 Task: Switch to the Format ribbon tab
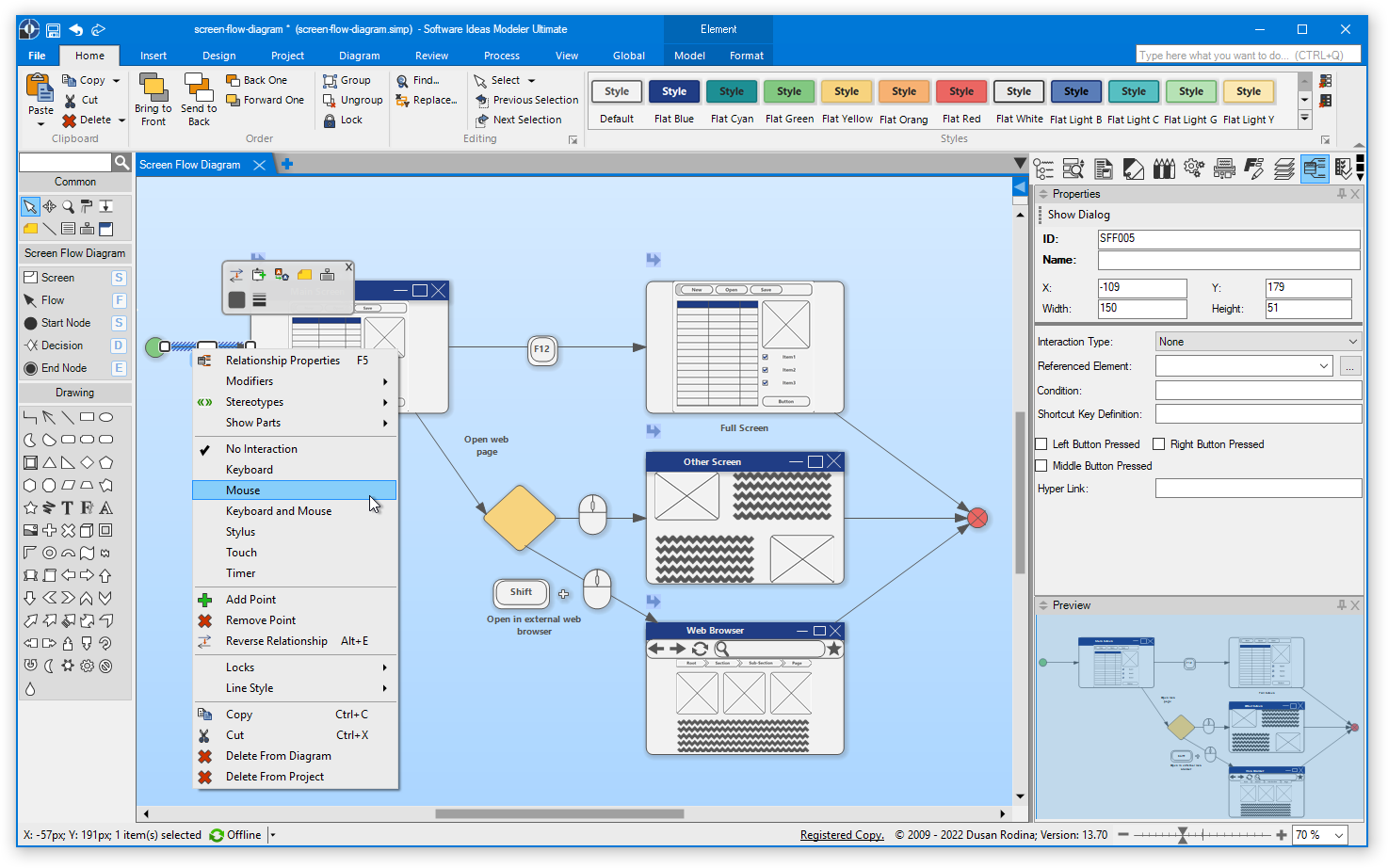(x=746, y=55)
